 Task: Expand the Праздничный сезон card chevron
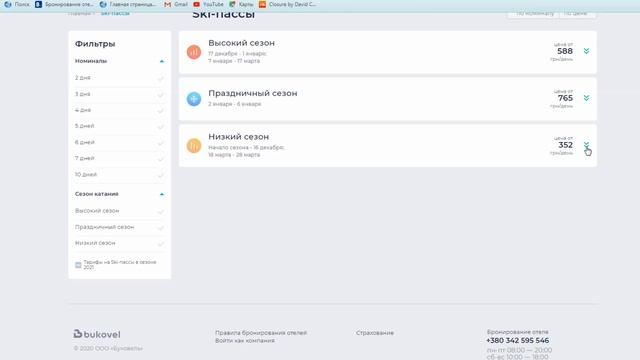click(586, 98)
